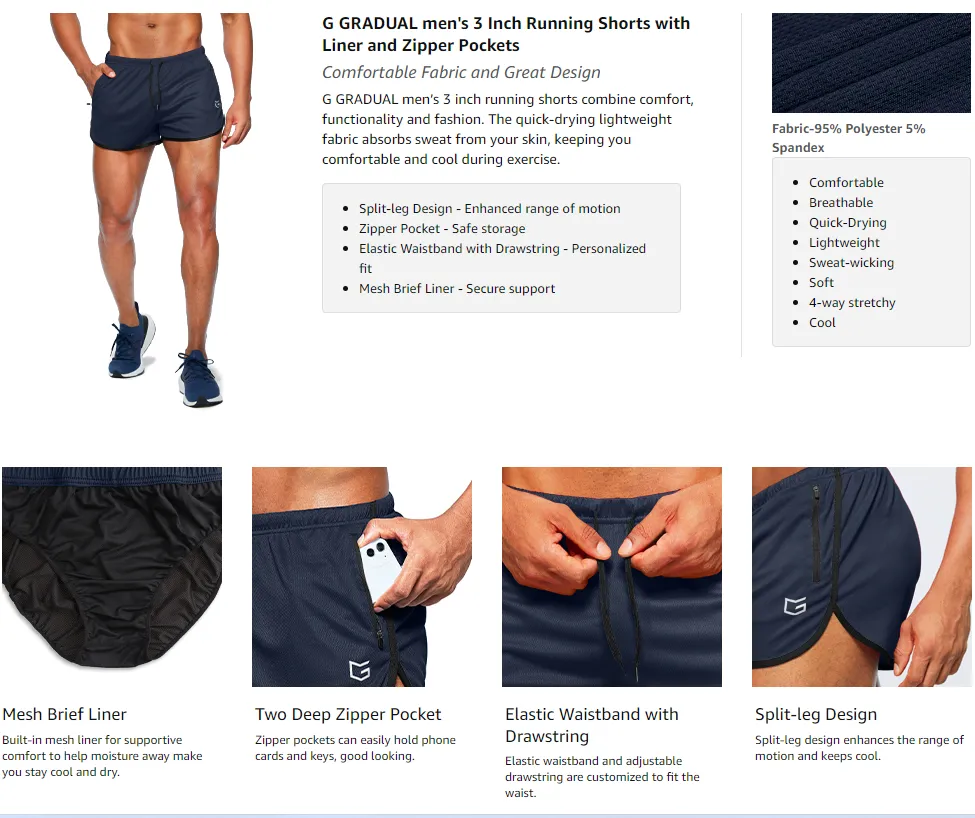Image resolution: width=975 pixels, height=818 pixels.
Task: Click the white phone in the pocket photo
Action: [x=381, y=569]
